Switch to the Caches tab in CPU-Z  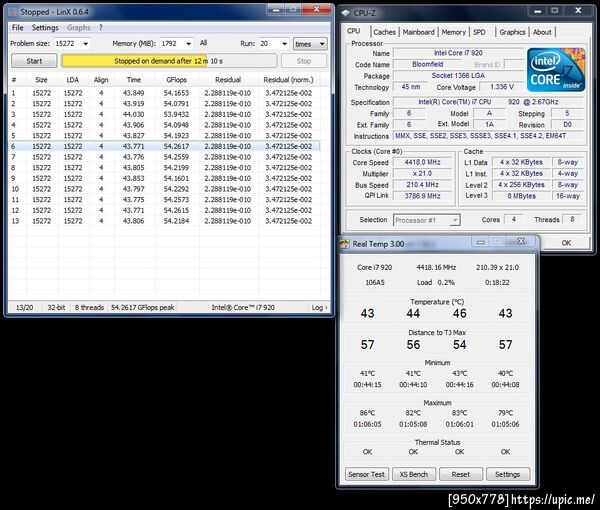385,32
